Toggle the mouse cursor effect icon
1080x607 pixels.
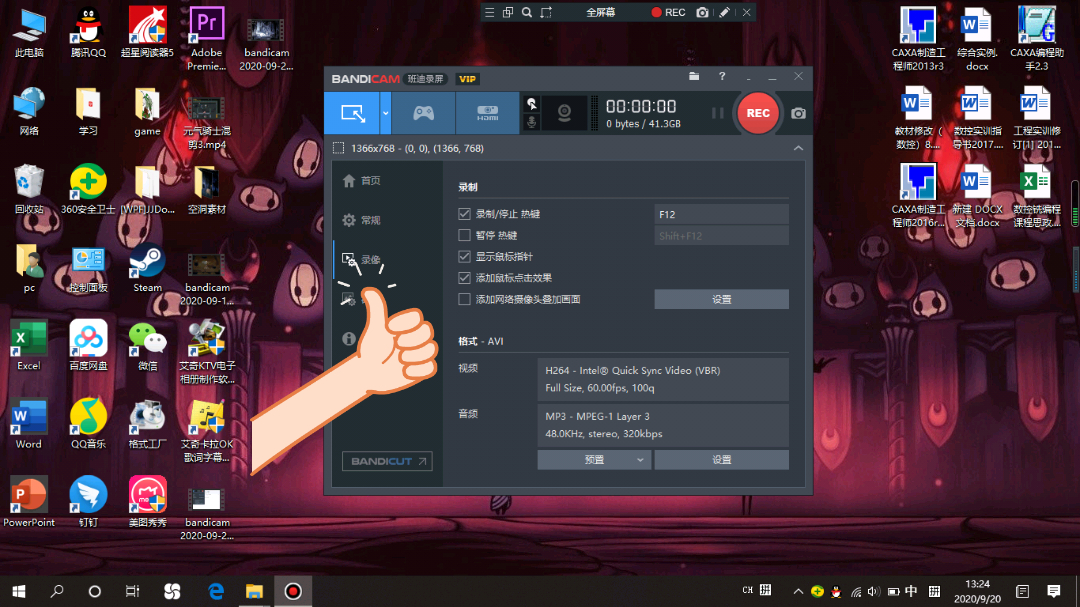(x=532, y=104)
